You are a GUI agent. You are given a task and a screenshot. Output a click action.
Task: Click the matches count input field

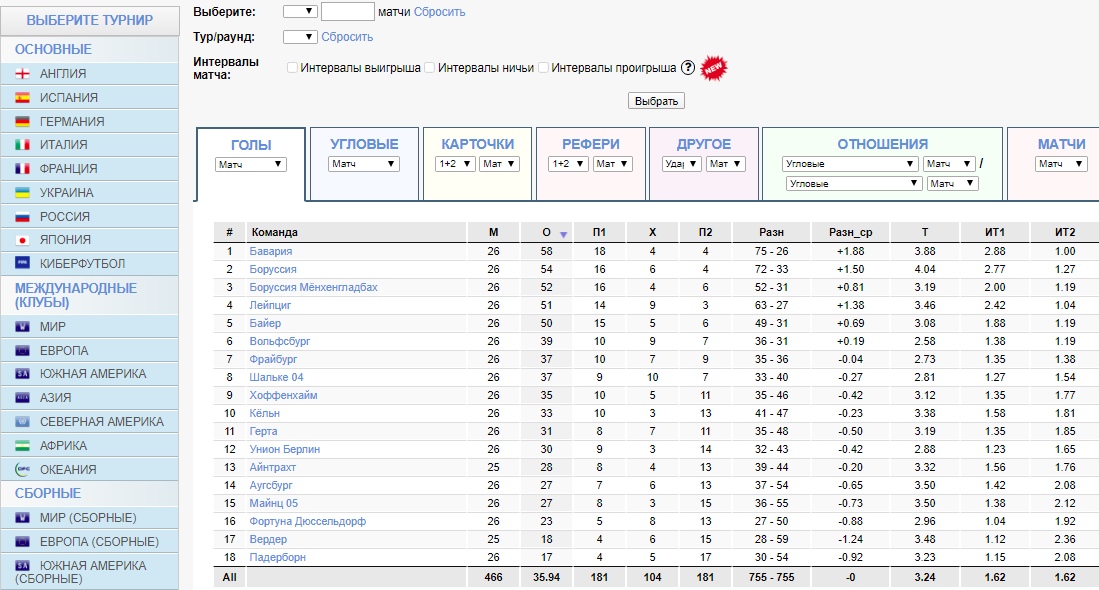point(348,12)
